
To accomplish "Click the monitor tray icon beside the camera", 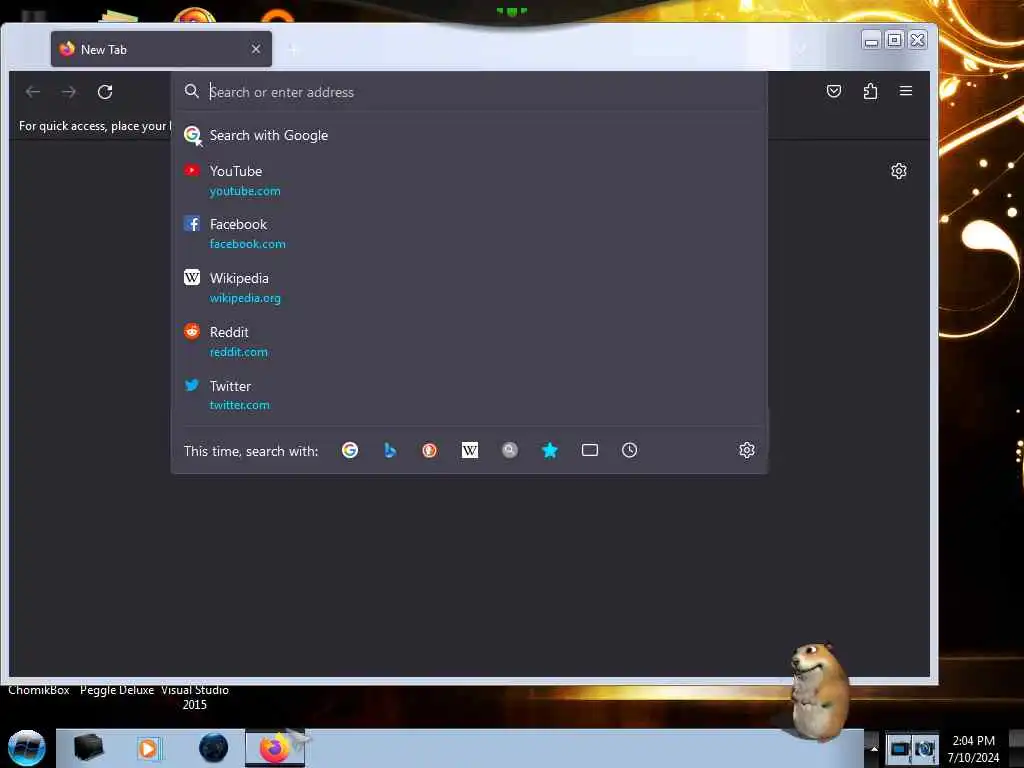I will coord(899,748).
